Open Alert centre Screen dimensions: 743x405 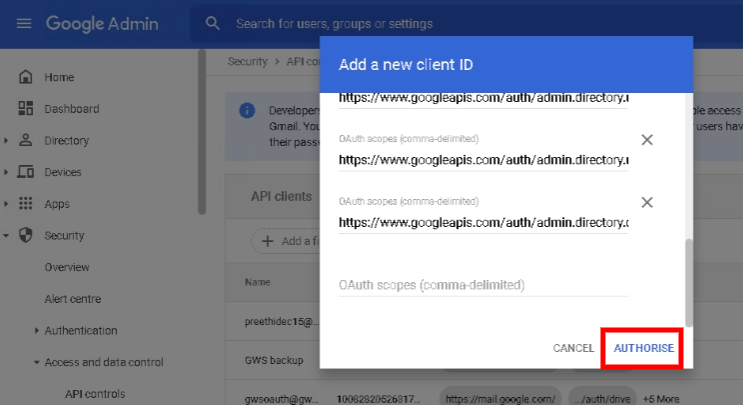point(73,299)
